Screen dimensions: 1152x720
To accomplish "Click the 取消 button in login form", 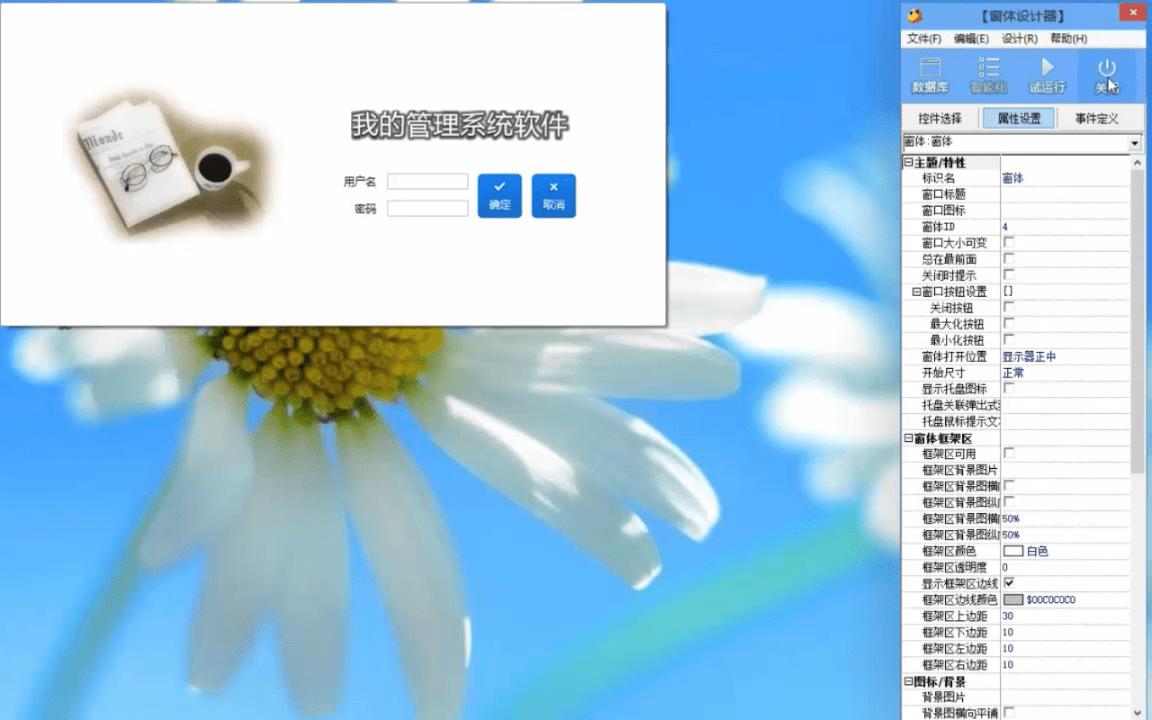I will [x=554, y=195].
